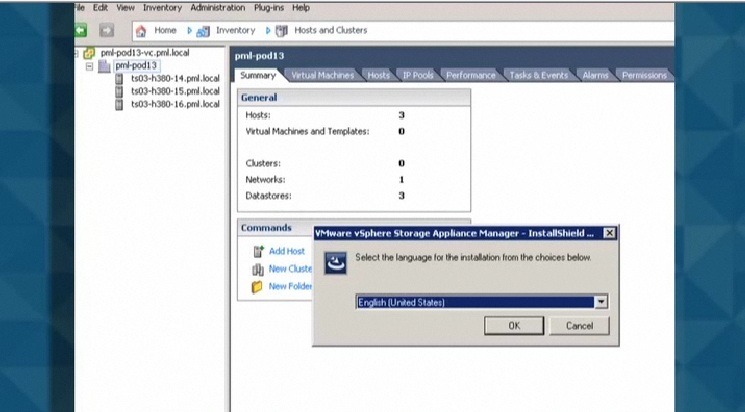Open the View menu
This screenshot has height=412, width=745.
(x=125, y=8)
